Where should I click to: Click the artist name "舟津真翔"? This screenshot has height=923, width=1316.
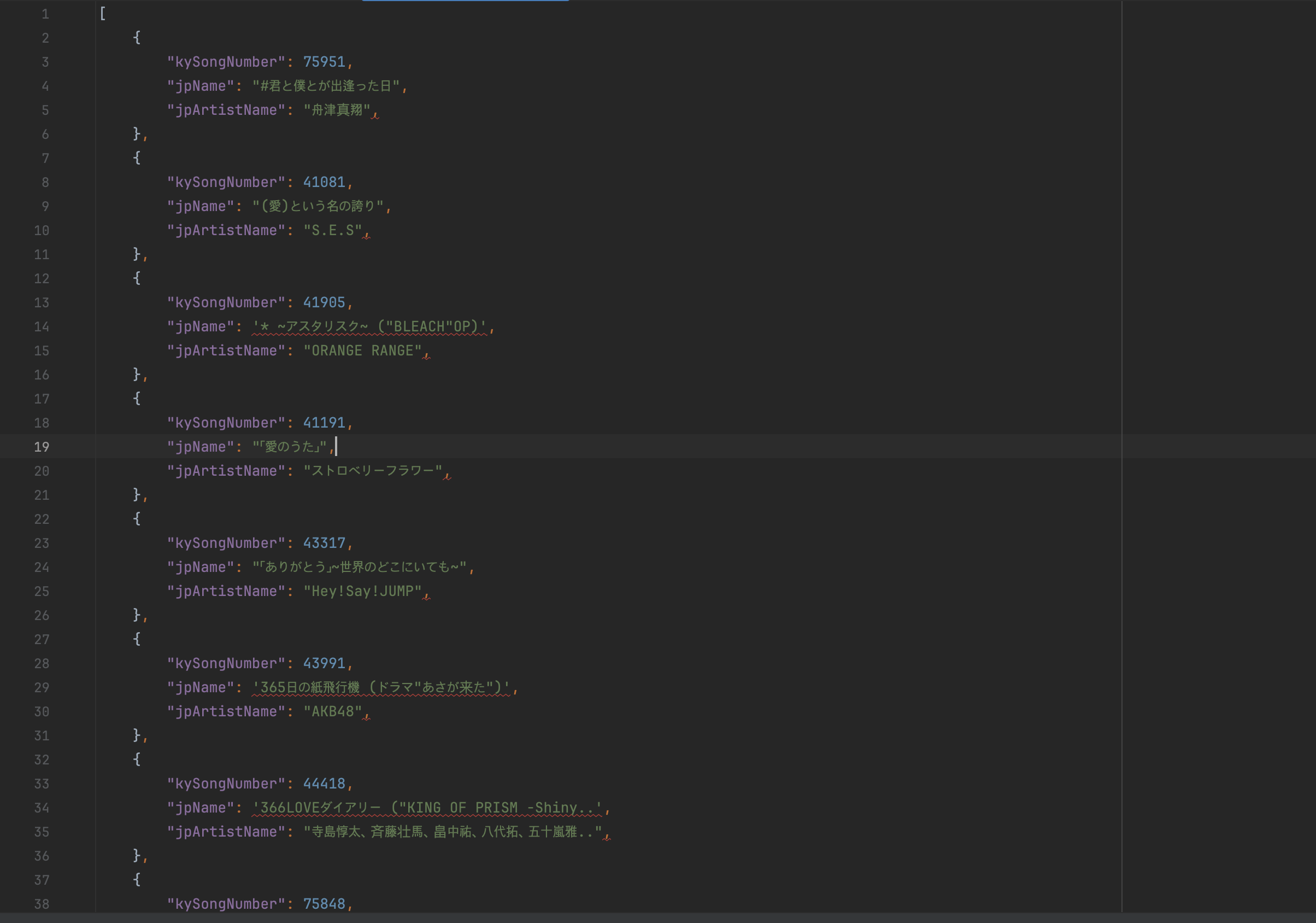(337, 110)
